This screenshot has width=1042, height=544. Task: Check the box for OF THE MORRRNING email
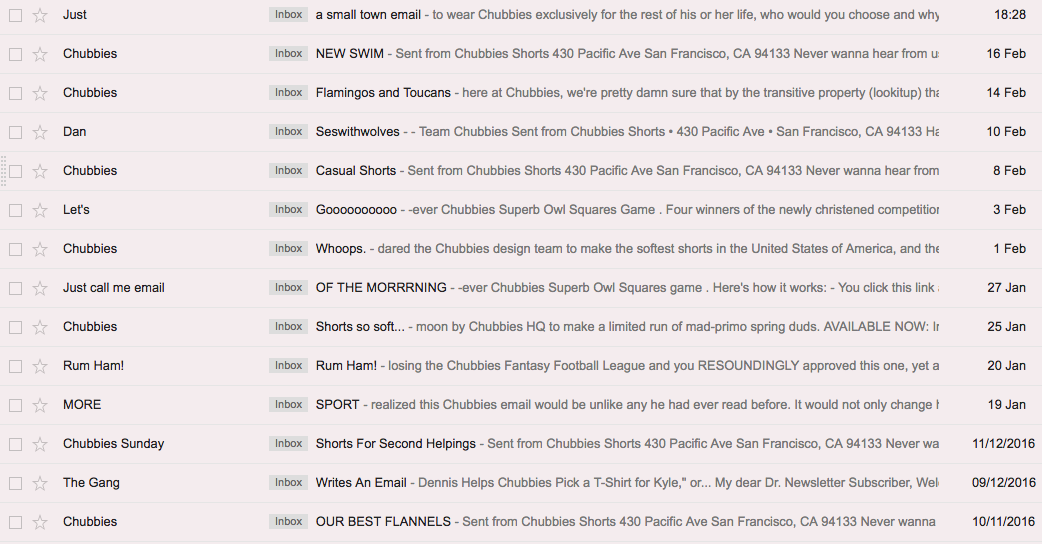[x=15, y=288]
